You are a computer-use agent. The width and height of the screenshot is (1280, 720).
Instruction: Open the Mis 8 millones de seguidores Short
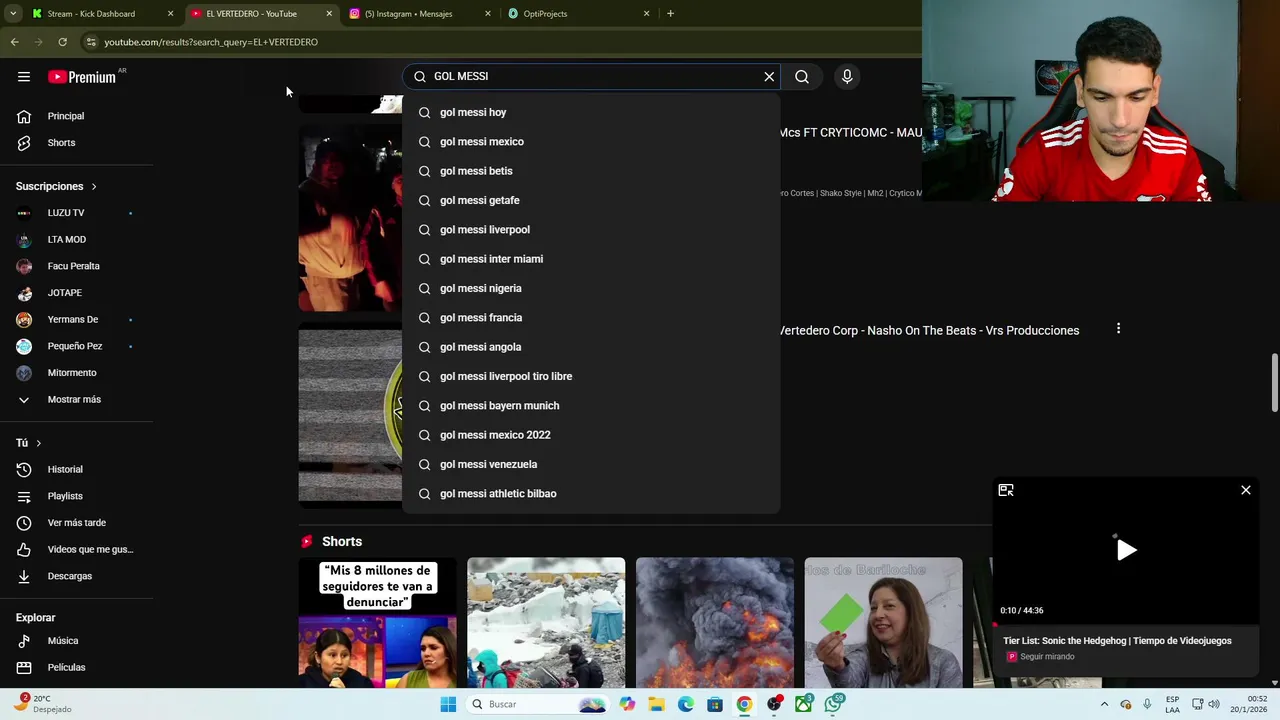coord(377,622)
